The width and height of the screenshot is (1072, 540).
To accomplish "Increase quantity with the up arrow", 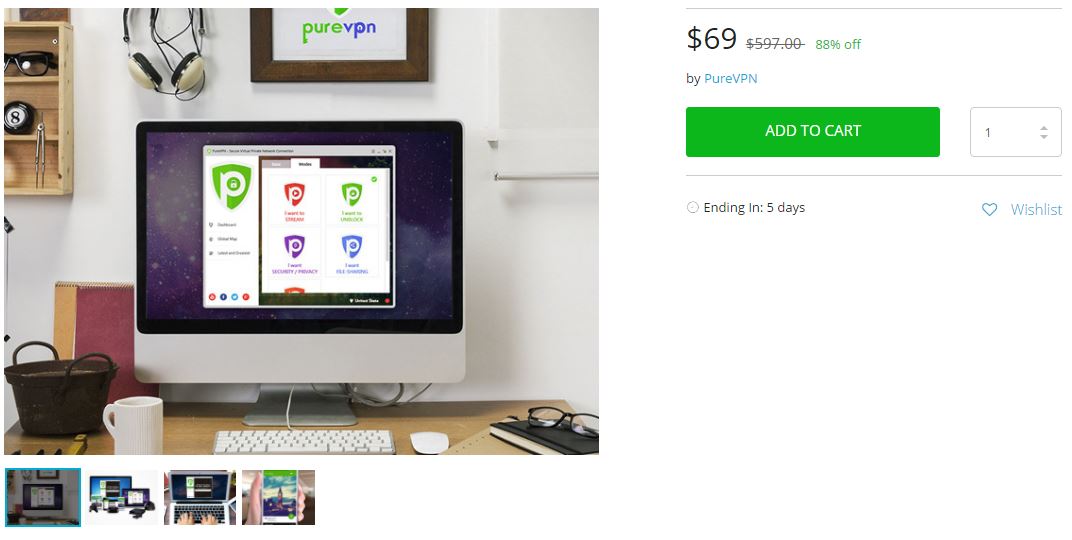I will [x=1043, y=128].
